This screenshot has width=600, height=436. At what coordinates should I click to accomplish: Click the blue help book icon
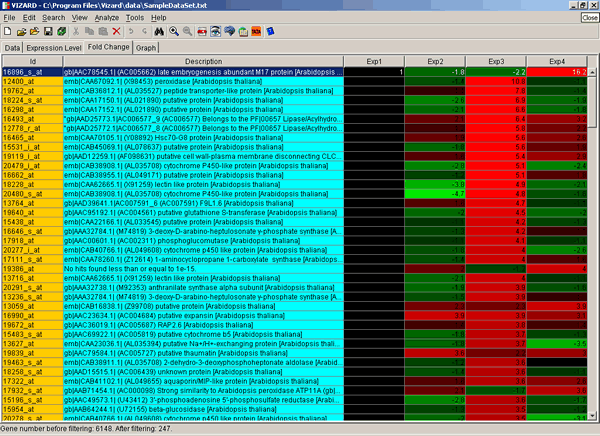pyautogui.click(x=270, y=31)
